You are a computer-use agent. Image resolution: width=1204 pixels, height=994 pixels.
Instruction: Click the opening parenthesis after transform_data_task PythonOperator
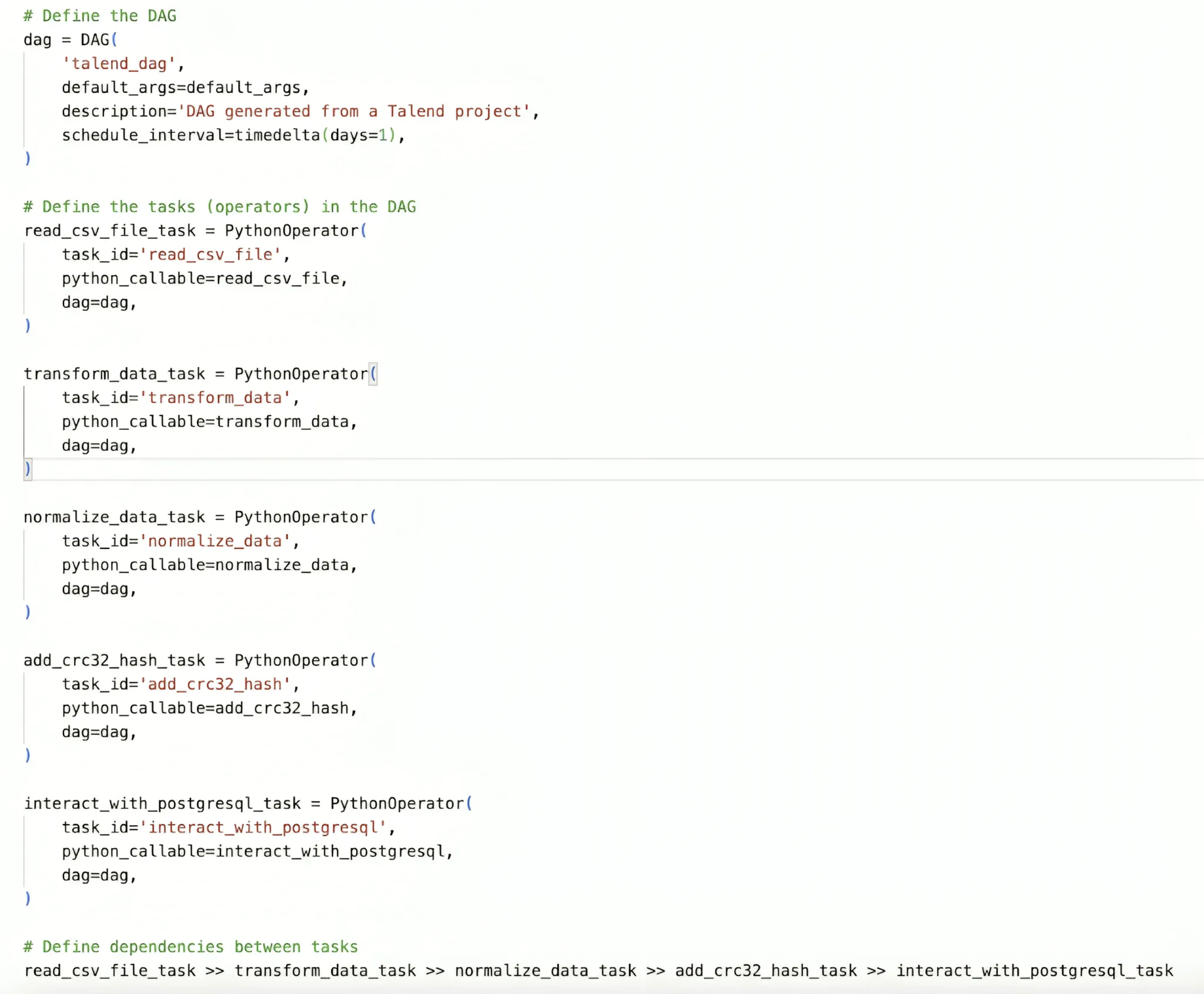(x=373, y=373)
